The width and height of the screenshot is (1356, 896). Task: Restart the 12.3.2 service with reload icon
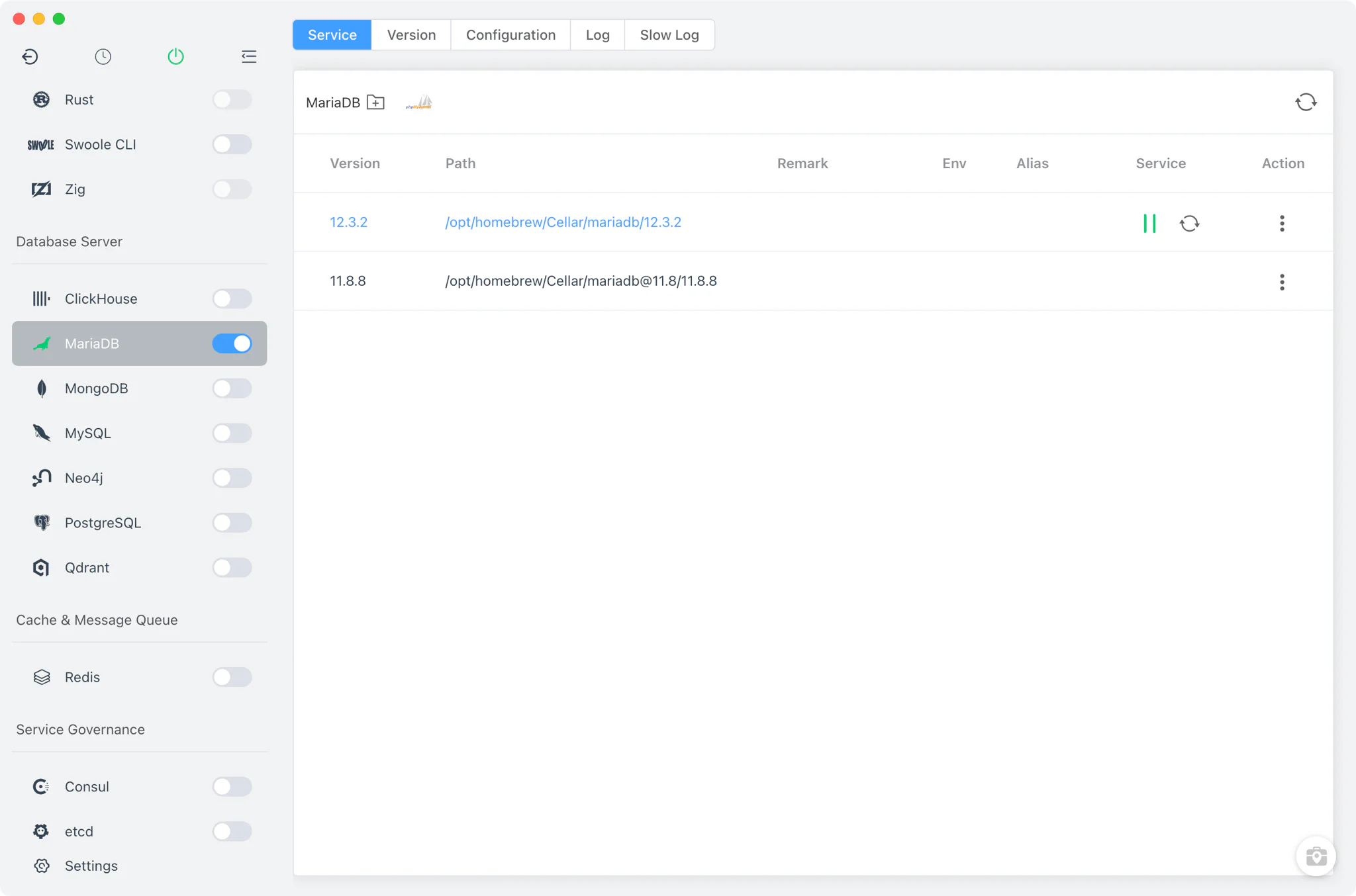pyautogui.click(x=1189, y=223)
